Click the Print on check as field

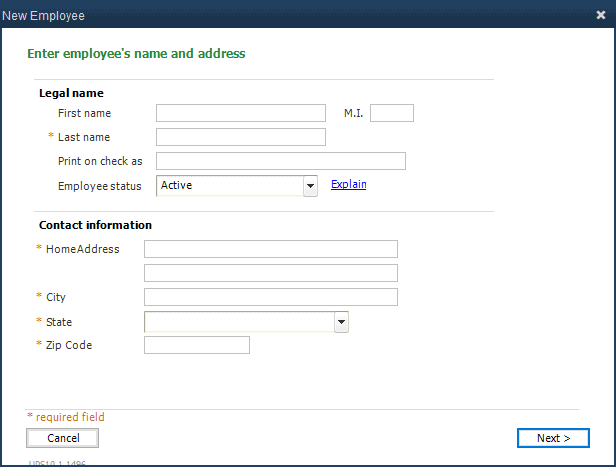click(x=281, y=161)
